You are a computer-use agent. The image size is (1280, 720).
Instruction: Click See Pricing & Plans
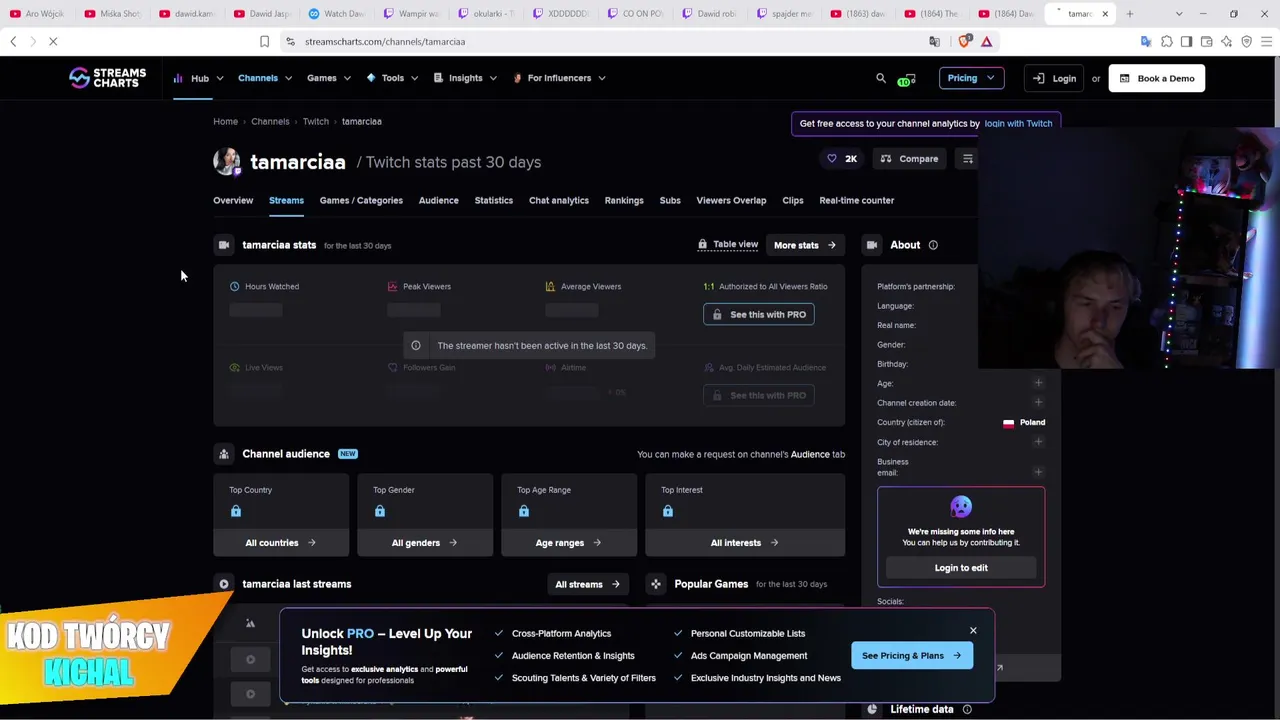(911, 656)
